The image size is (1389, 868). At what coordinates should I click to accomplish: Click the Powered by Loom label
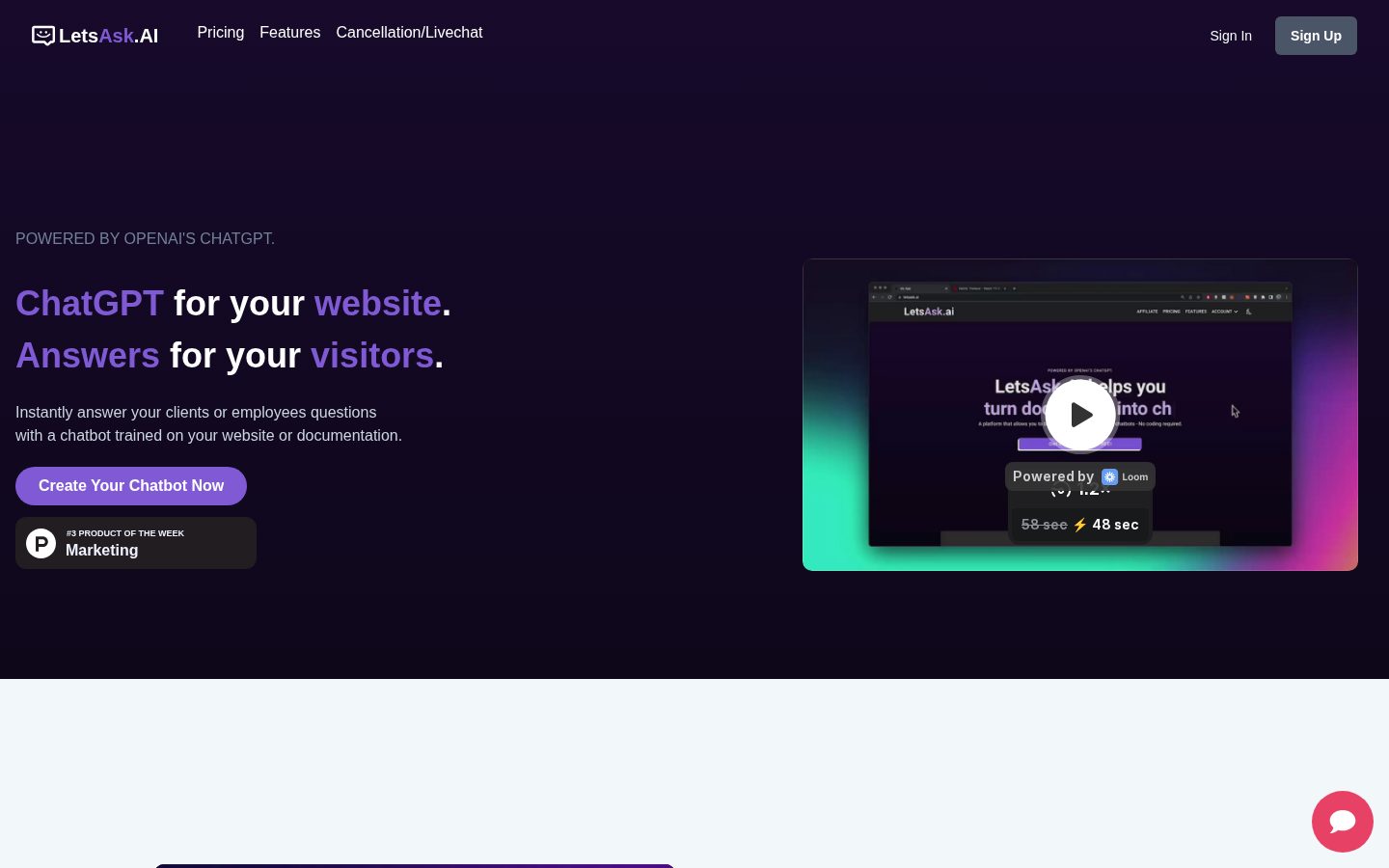click(x=1080, y=476)
